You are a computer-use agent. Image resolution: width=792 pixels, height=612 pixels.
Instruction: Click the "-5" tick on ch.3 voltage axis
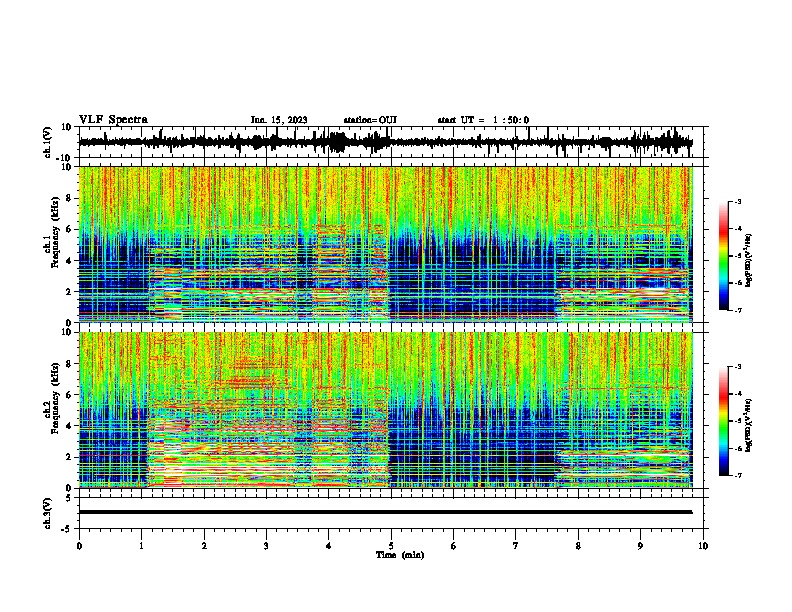pyautogui.click(x=68, y=528)
